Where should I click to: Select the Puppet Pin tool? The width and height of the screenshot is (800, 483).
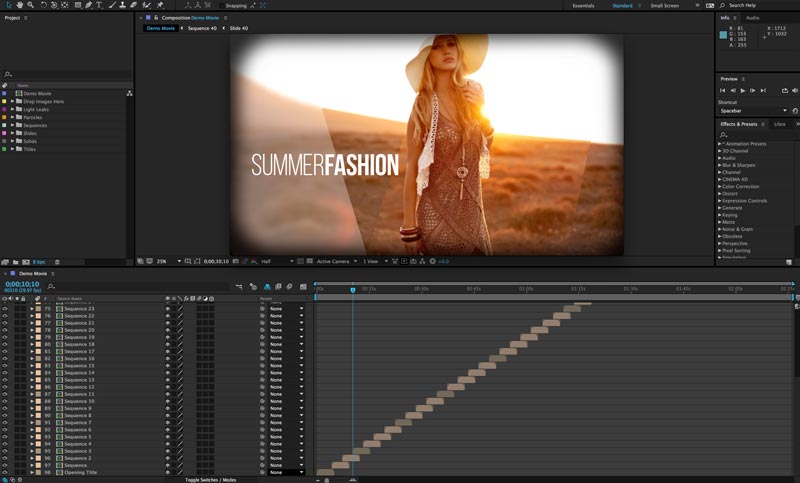[x=160, y=5]
